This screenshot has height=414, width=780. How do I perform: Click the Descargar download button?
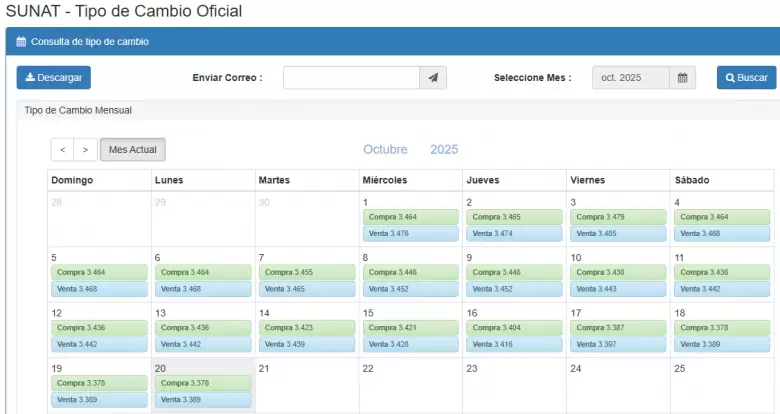click(x=53, y=78)
